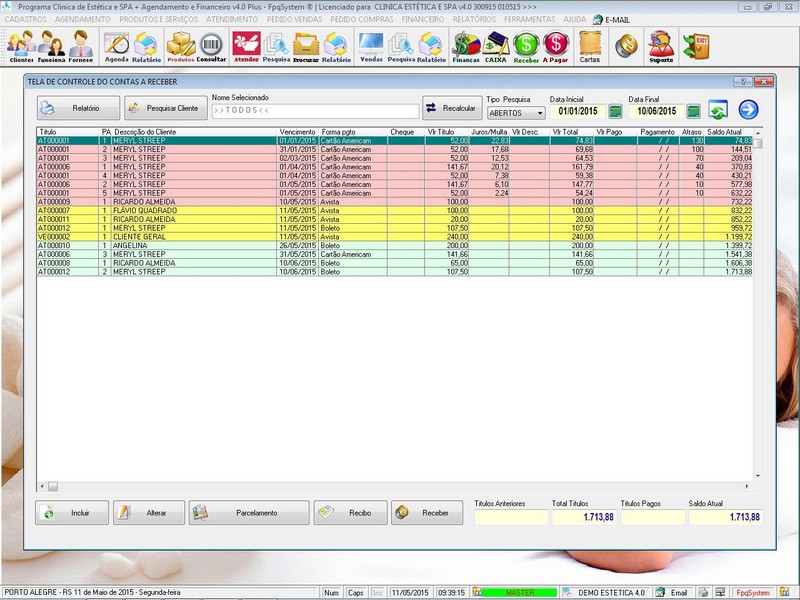Click the Parcelamento button
The height and width of the screenshot is (600, 800).
249,513
